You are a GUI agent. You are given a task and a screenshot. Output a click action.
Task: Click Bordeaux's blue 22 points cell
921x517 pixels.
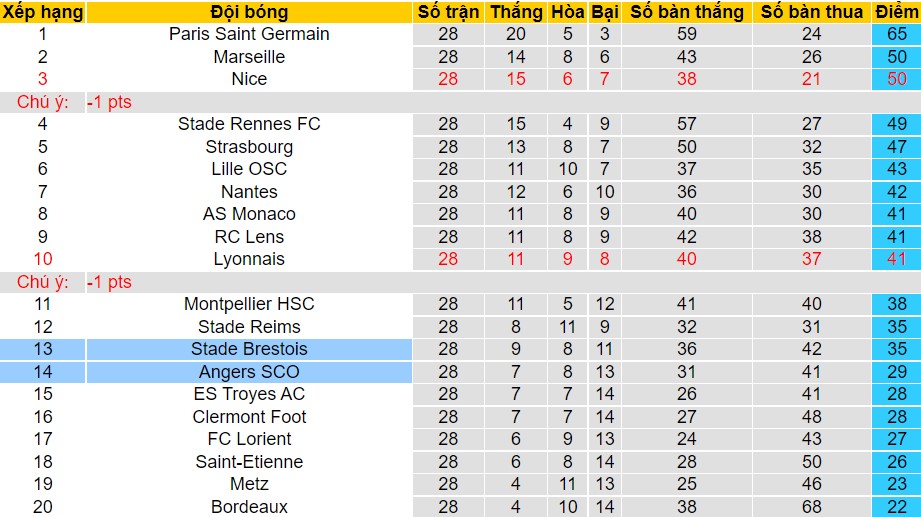point(896,507)
